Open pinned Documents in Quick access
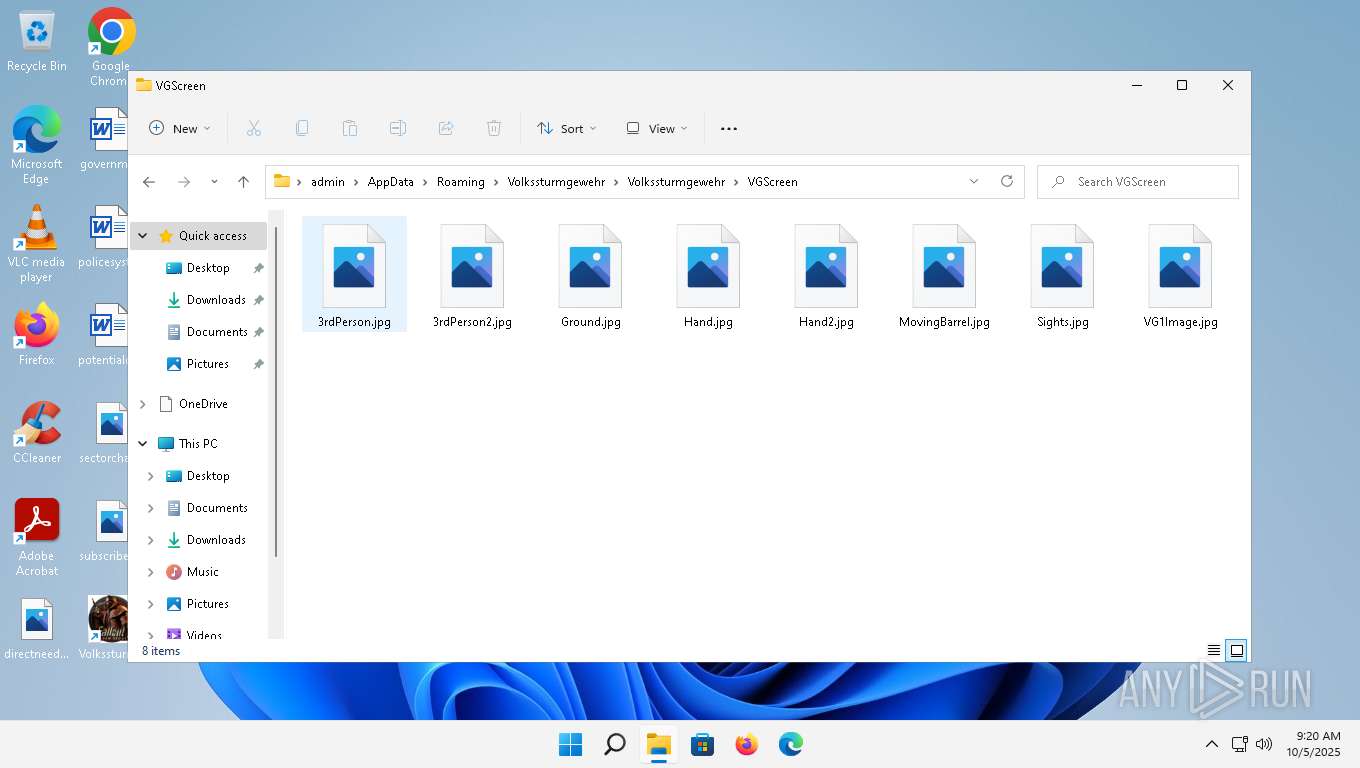This screenshot has width=1360, height=768. pyautogui.click(x=208, y=332)
